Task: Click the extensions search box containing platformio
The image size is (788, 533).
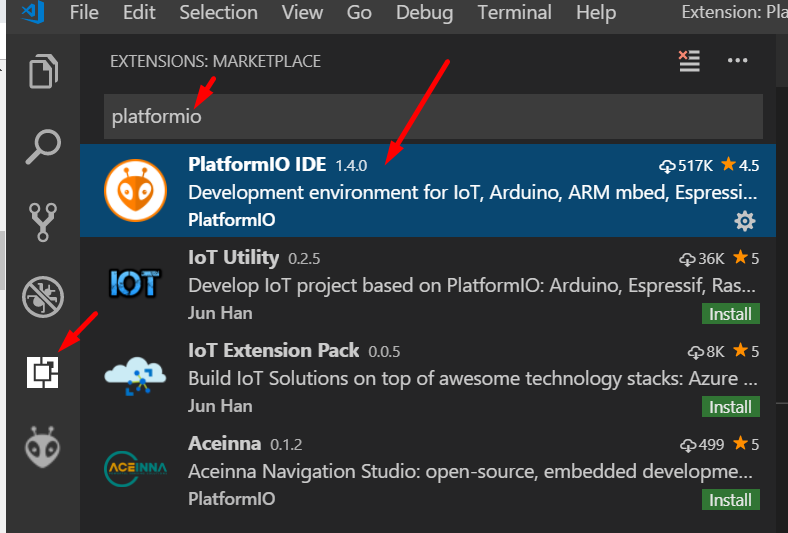Action: (x=432, y=117)
